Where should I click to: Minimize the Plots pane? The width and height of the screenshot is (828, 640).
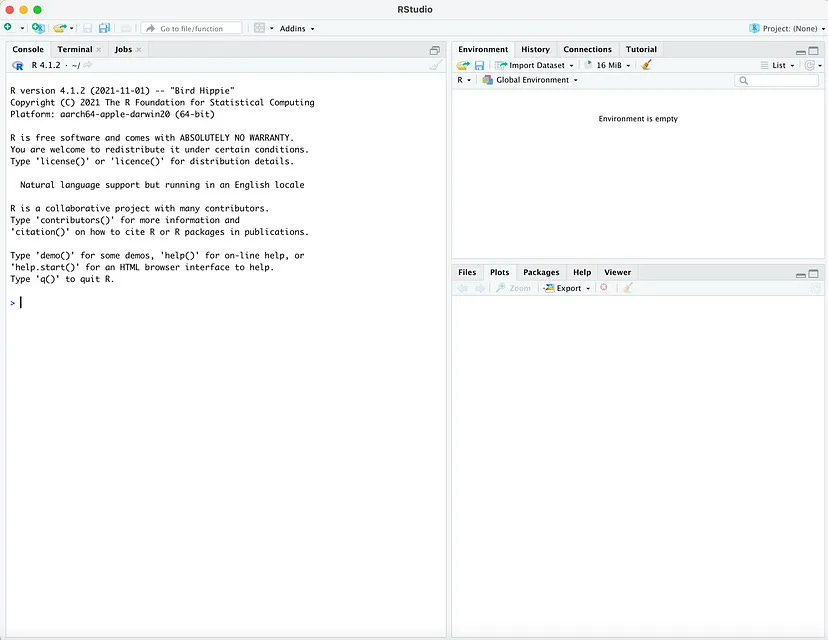801,275
